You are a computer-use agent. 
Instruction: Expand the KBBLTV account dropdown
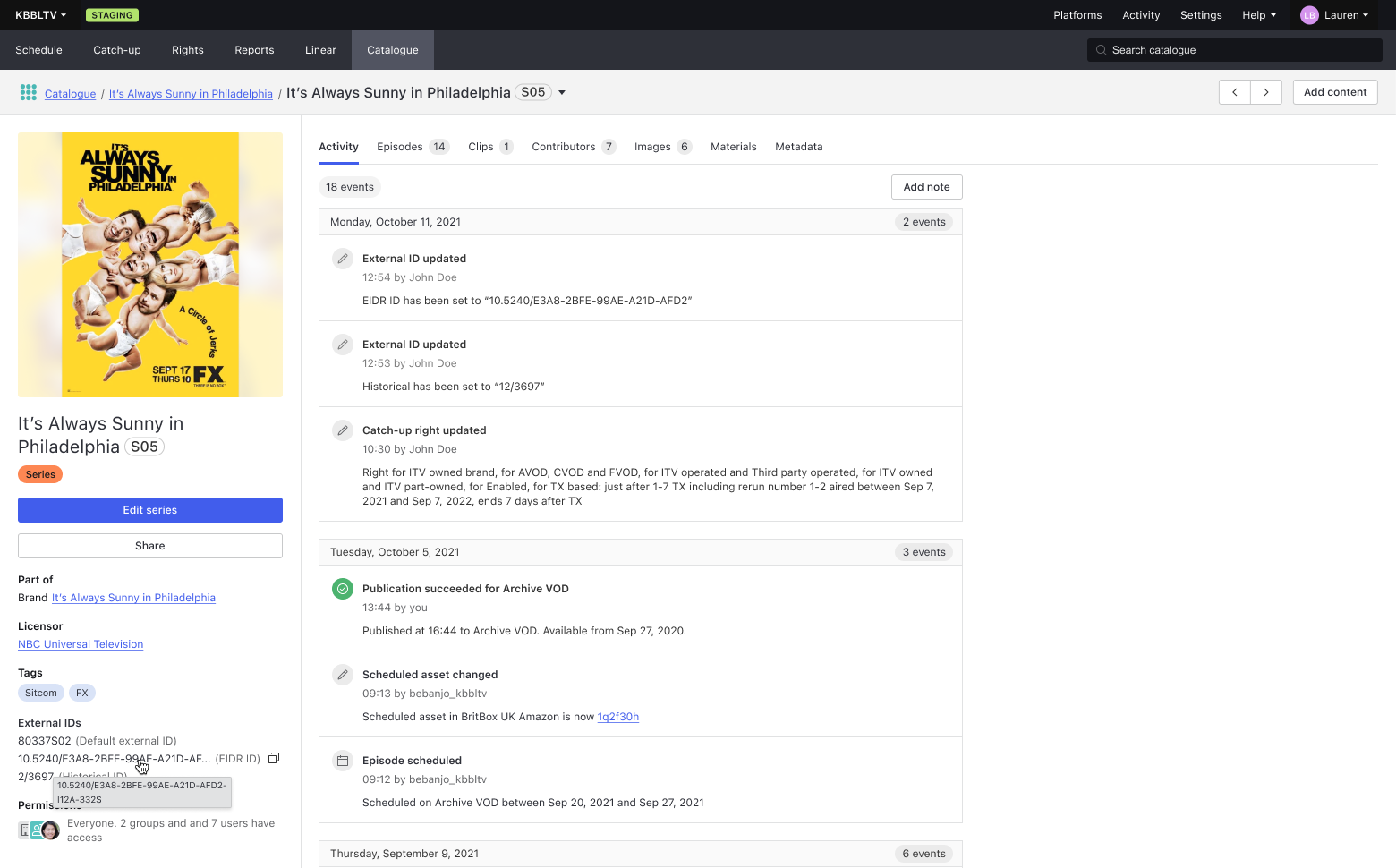(x=41, y=15)
